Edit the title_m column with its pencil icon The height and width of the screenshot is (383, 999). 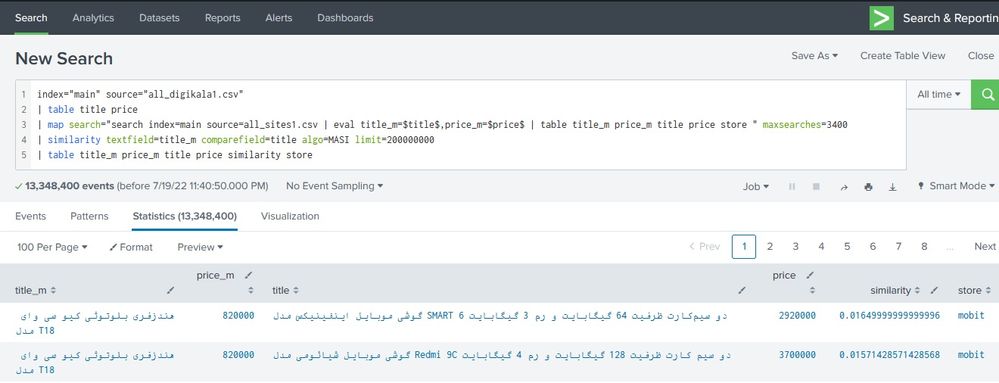(x=169, y=291)
